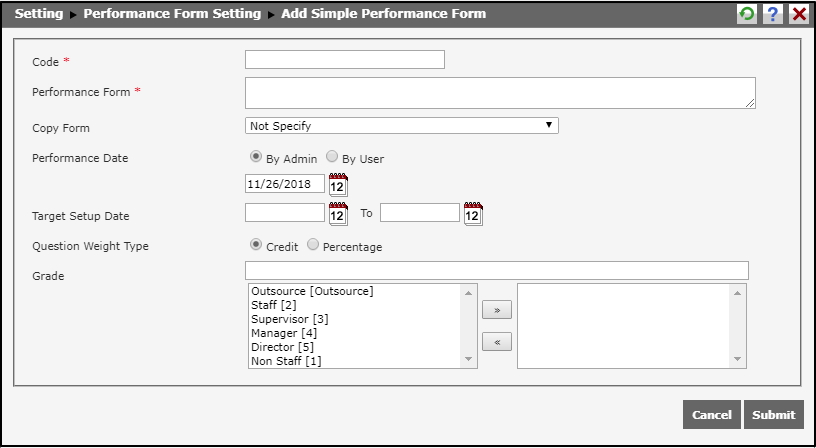The height and width of the screenshot is (448, 816).
Task: Click the green refresh icon
Action: (747, 14)
